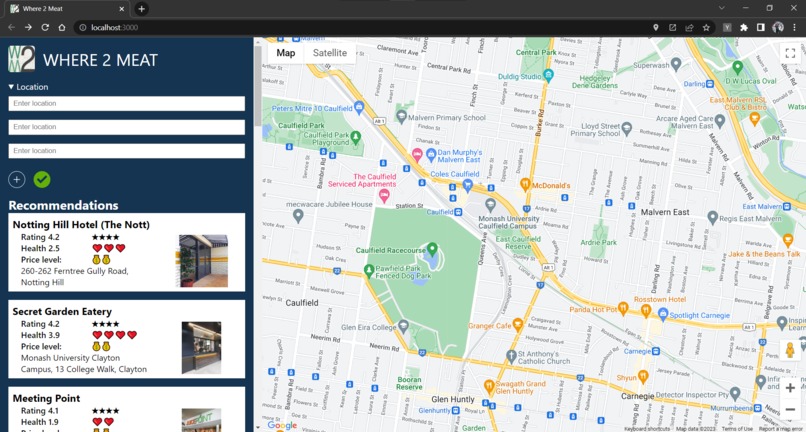
Task: Click Carnegie train station icon
Action: point(655,351)
